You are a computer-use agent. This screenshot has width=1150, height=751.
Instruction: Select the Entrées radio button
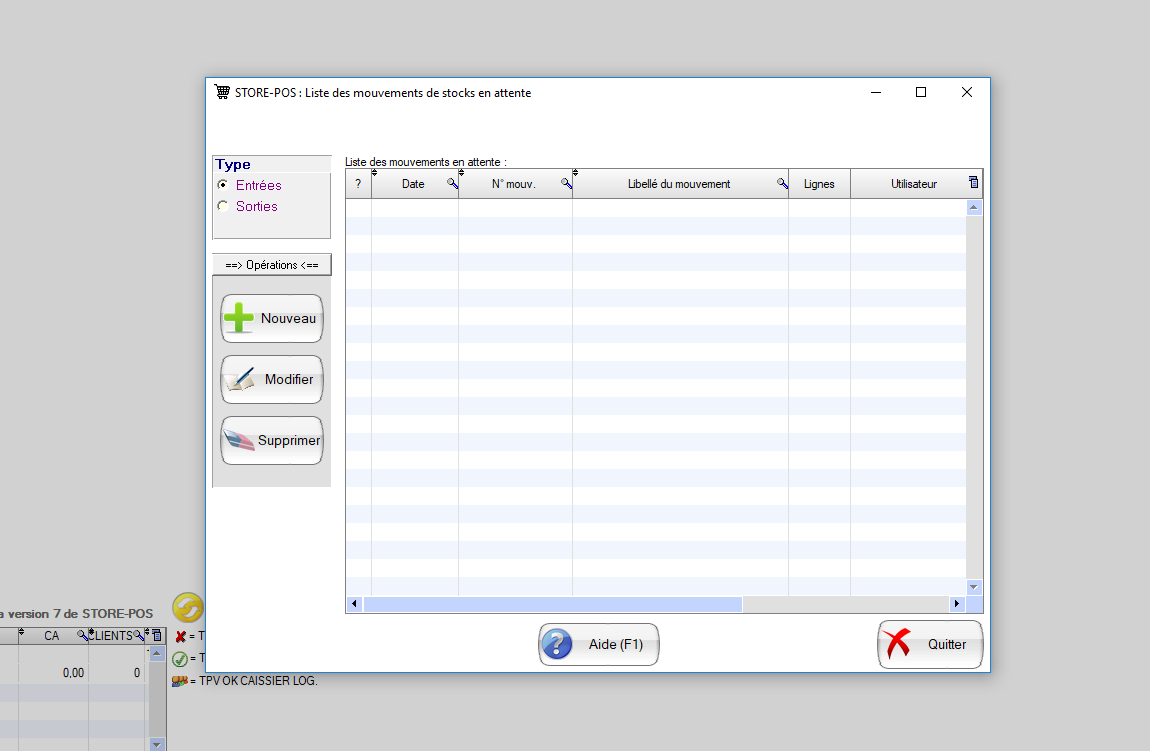[x=222, y=185]
